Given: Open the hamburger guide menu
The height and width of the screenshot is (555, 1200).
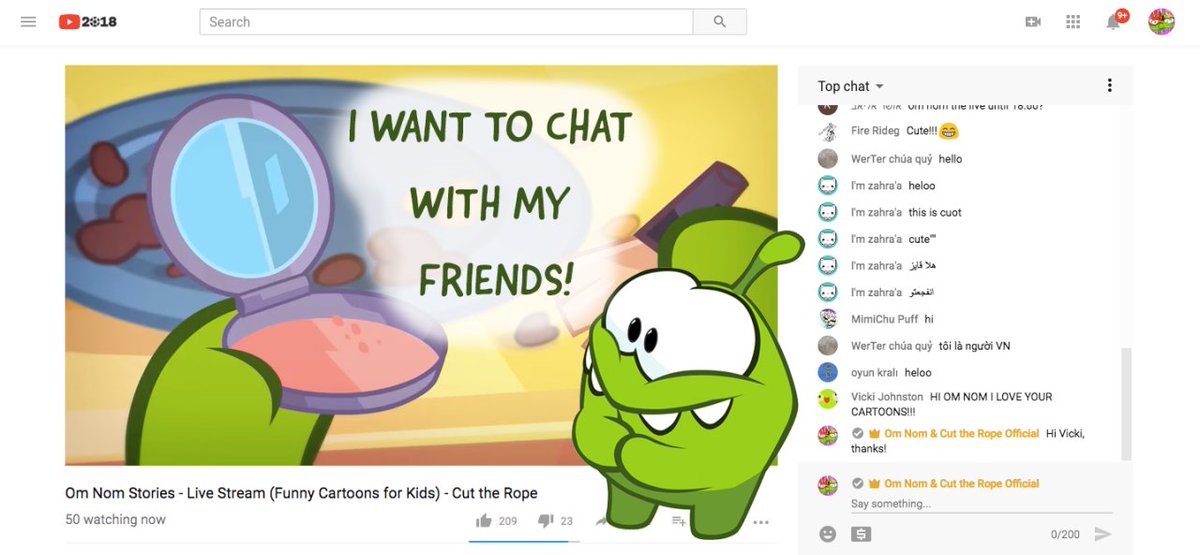Looking at the screenshot, I should coord(28,22).
